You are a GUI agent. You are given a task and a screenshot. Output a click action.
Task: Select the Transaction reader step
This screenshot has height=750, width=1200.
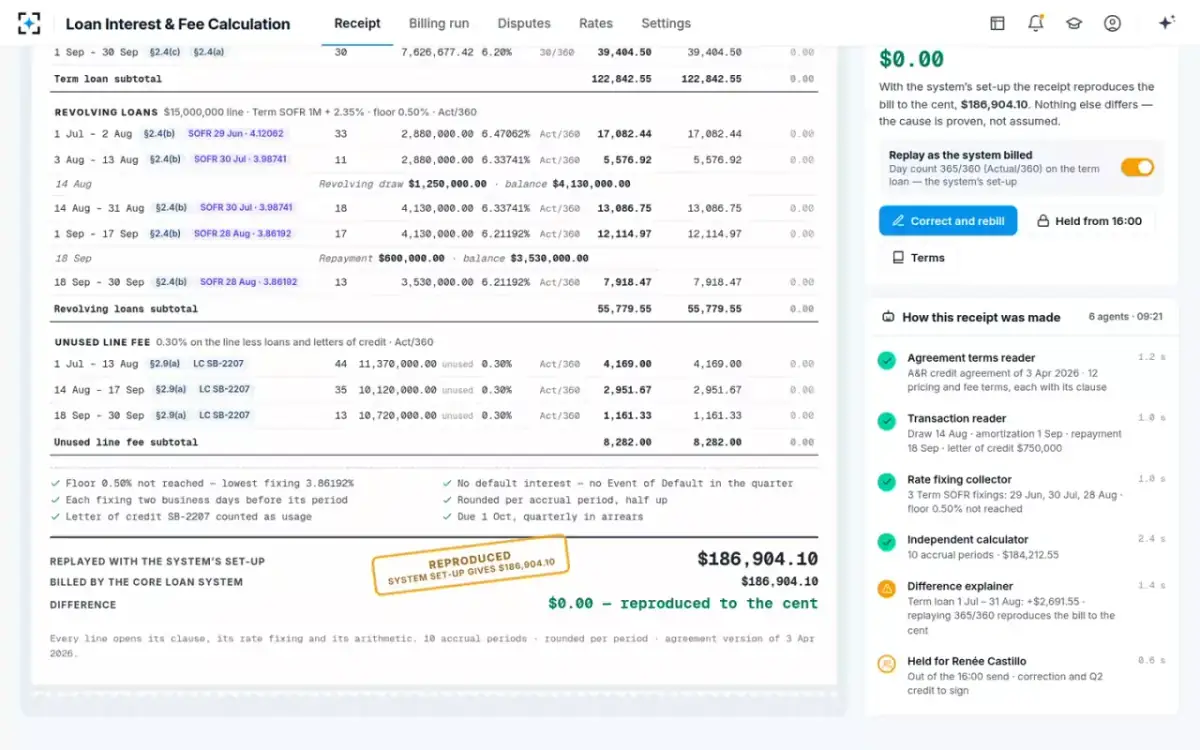point(1021,433)
